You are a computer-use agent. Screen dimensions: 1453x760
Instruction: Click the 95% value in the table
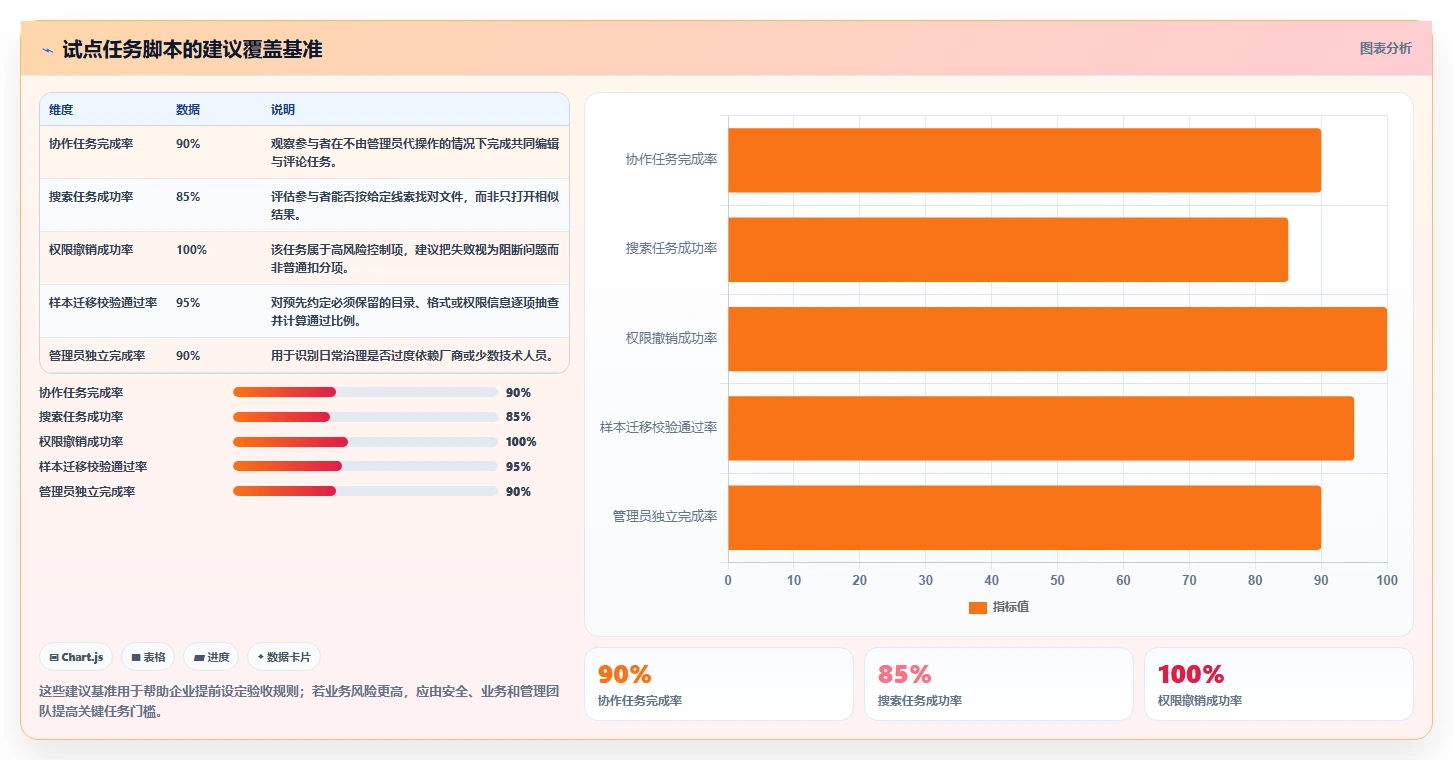188,303
